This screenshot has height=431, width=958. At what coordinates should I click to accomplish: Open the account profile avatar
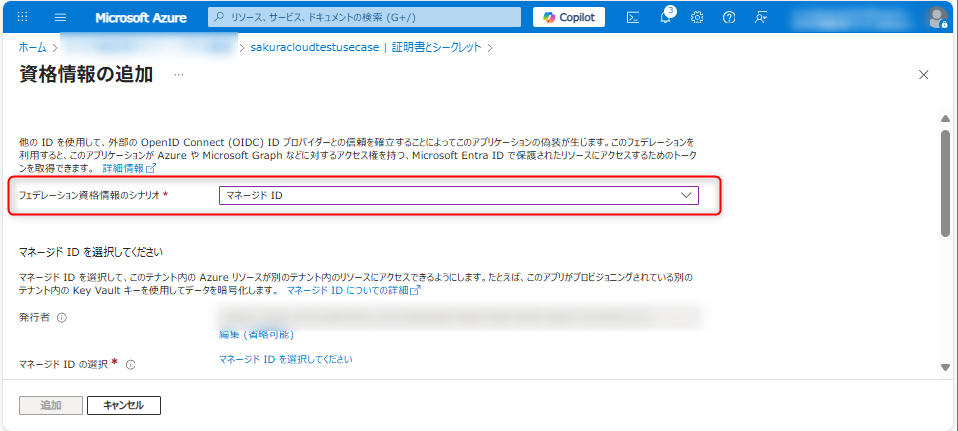pos(936,17)
